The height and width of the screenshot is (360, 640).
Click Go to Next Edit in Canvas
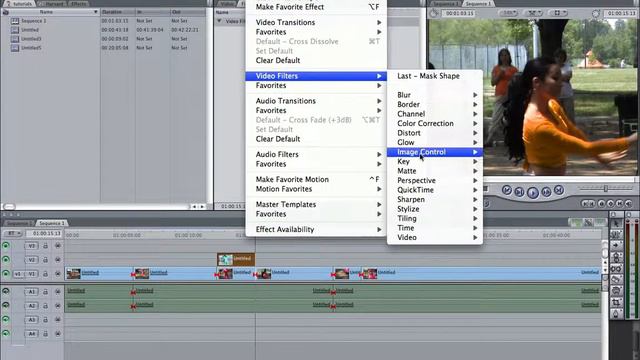(x=559, y=190)
